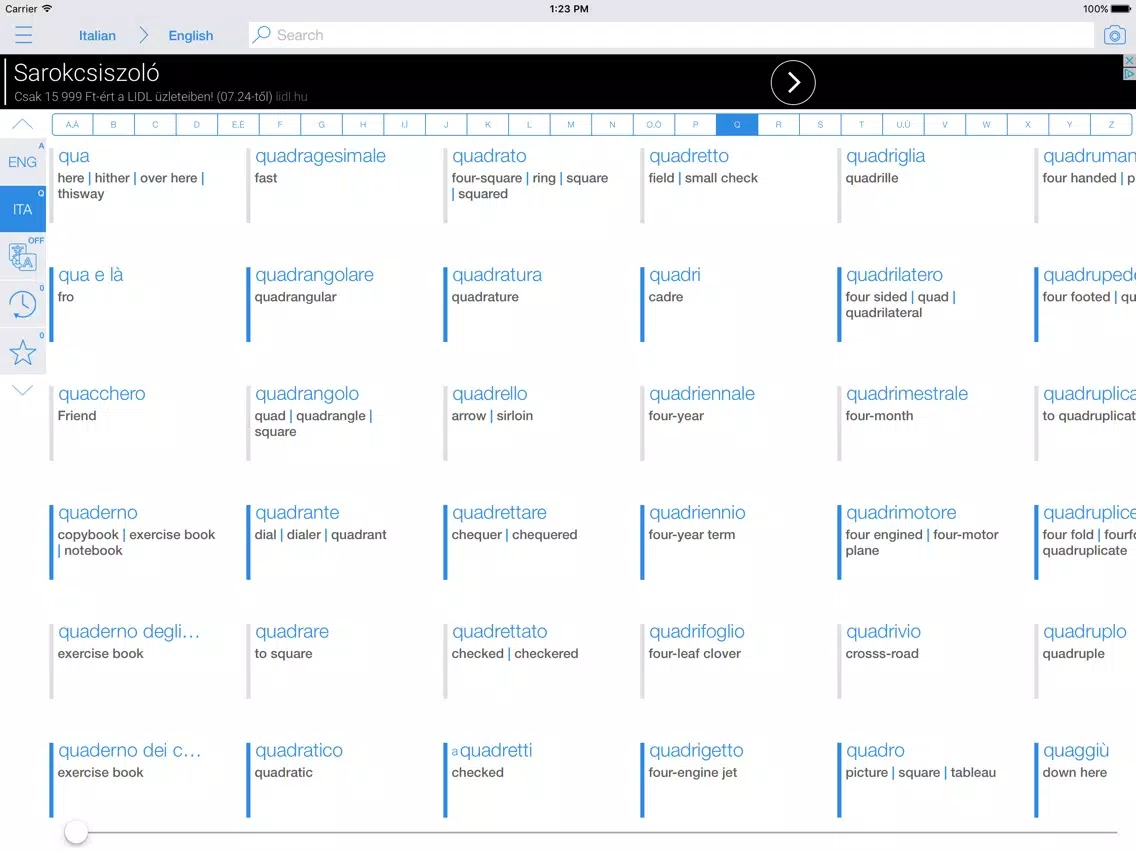Open the word 'quadrangolare'
1136x852 pixels.
314,275
